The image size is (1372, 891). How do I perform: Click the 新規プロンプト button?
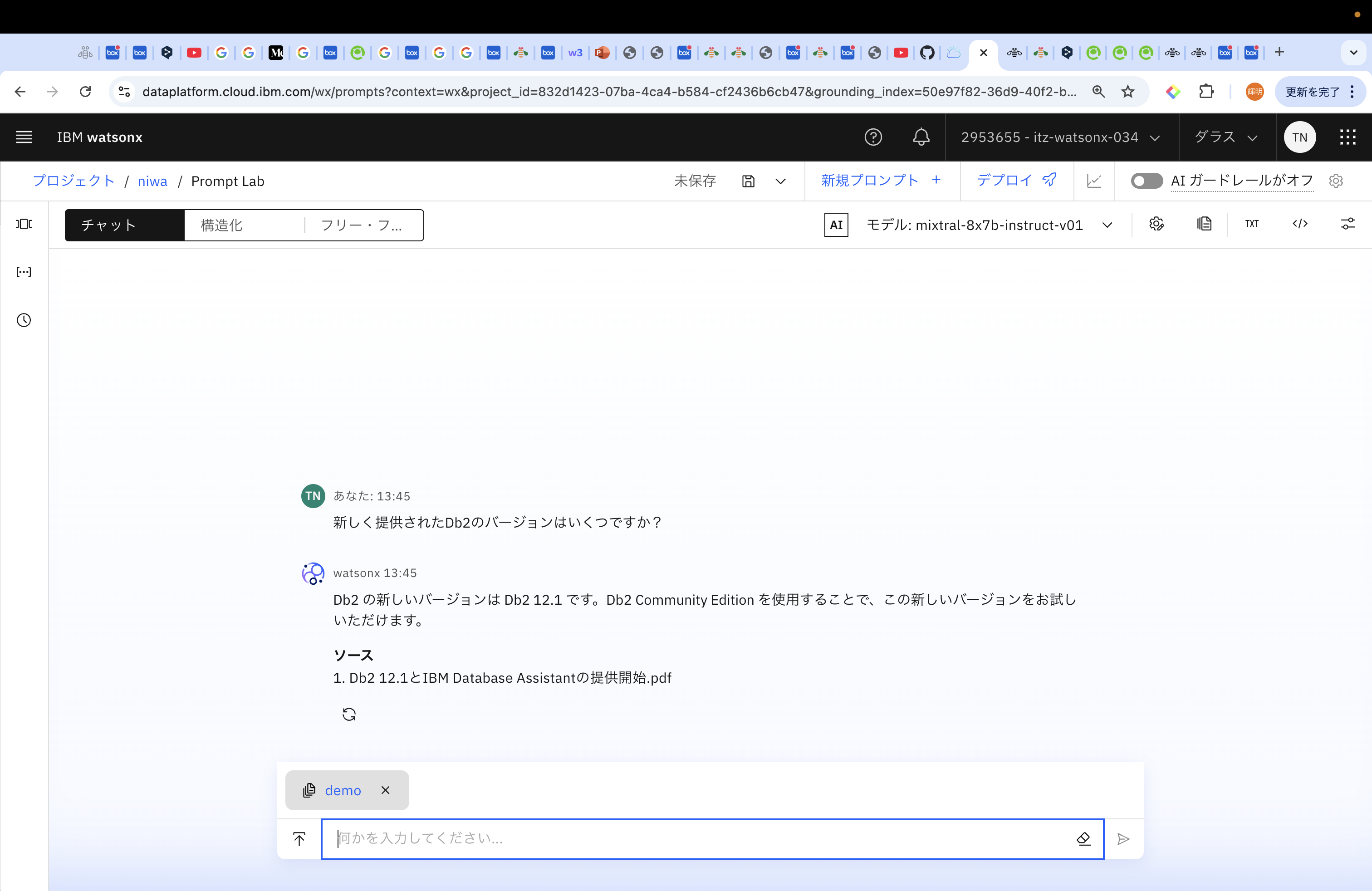881,181
